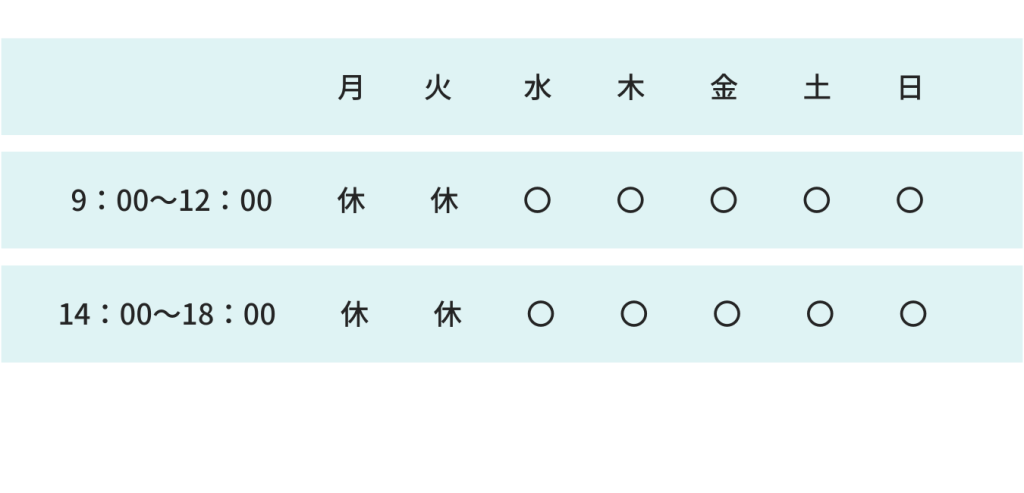Click the Sunday afternoon open circle
The height and width of the screenshot is (493, 1024).
click(x=913, y=314)
